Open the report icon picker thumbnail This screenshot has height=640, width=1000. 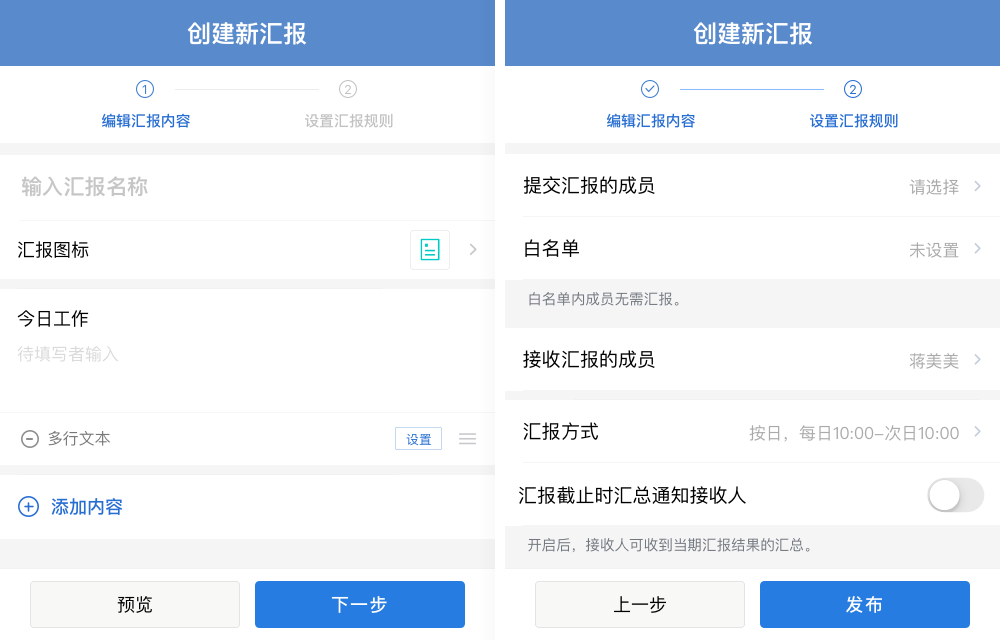[430, 250]
